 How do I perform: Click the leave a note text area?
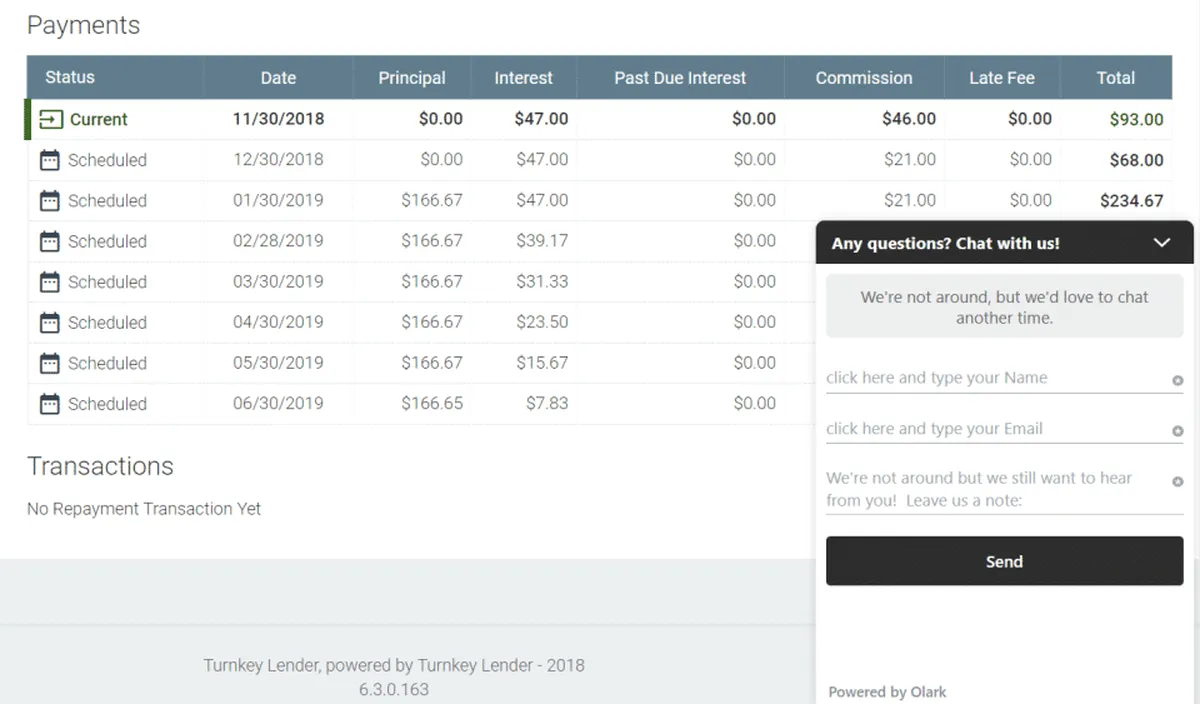coord(996,489)
